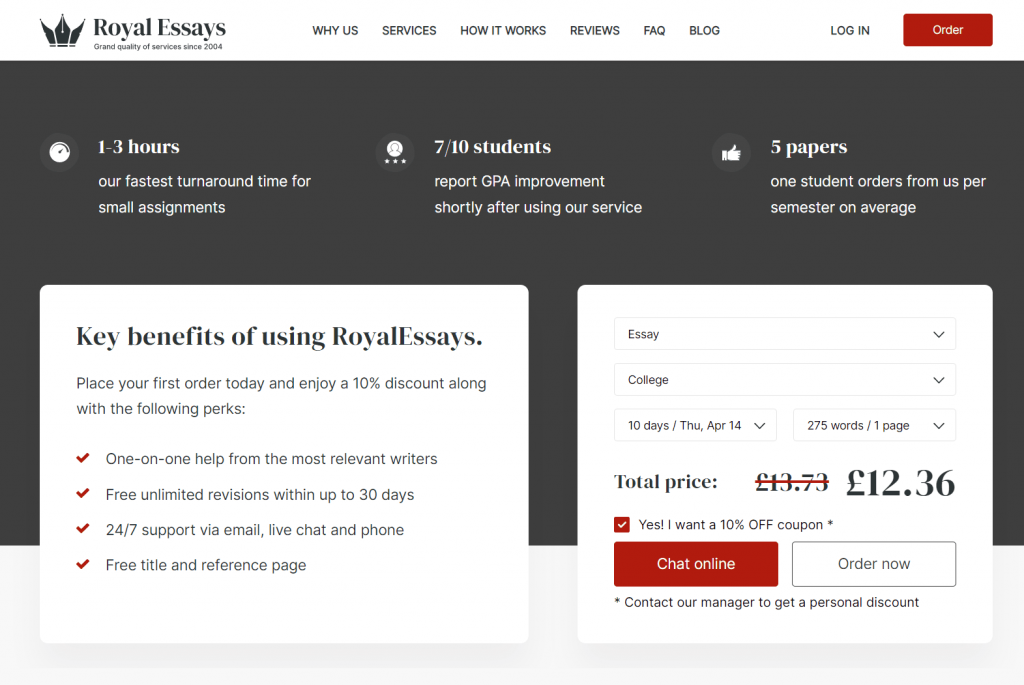Open the REVIEWS page
Screen dimensions: 1024x685
[x=595, y=31]
